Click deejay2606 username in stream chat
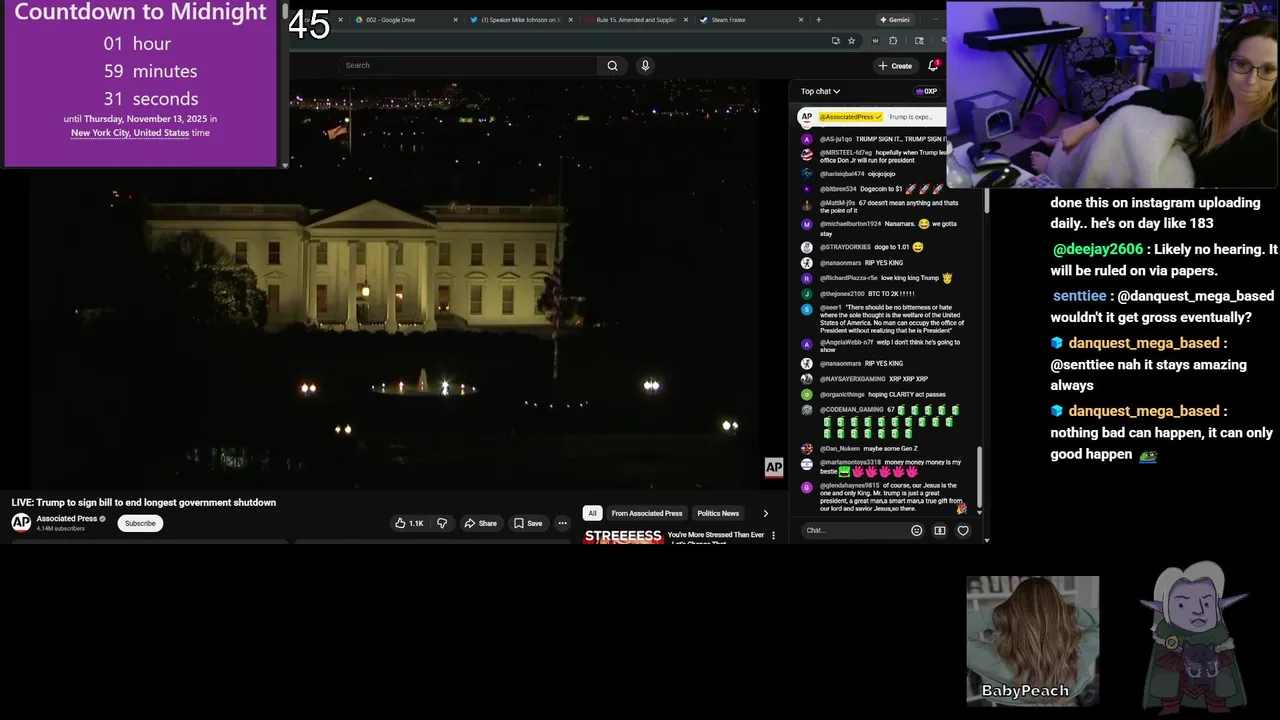1280x720 pixels. (x=1097, y=249)
